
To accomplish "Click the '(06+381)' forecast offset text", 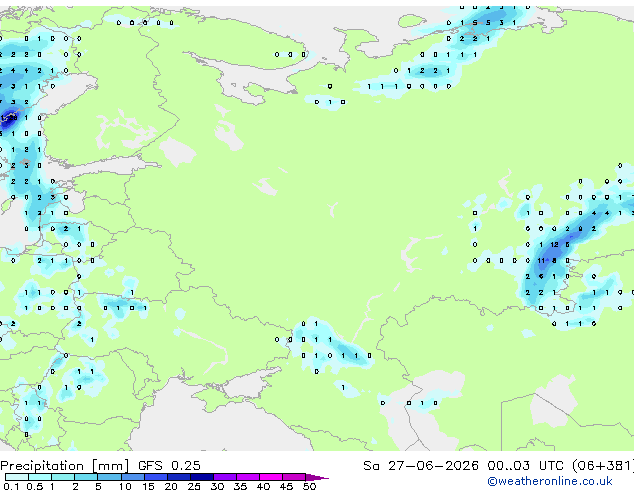I will pyautogui.click(x=603, y=466).
